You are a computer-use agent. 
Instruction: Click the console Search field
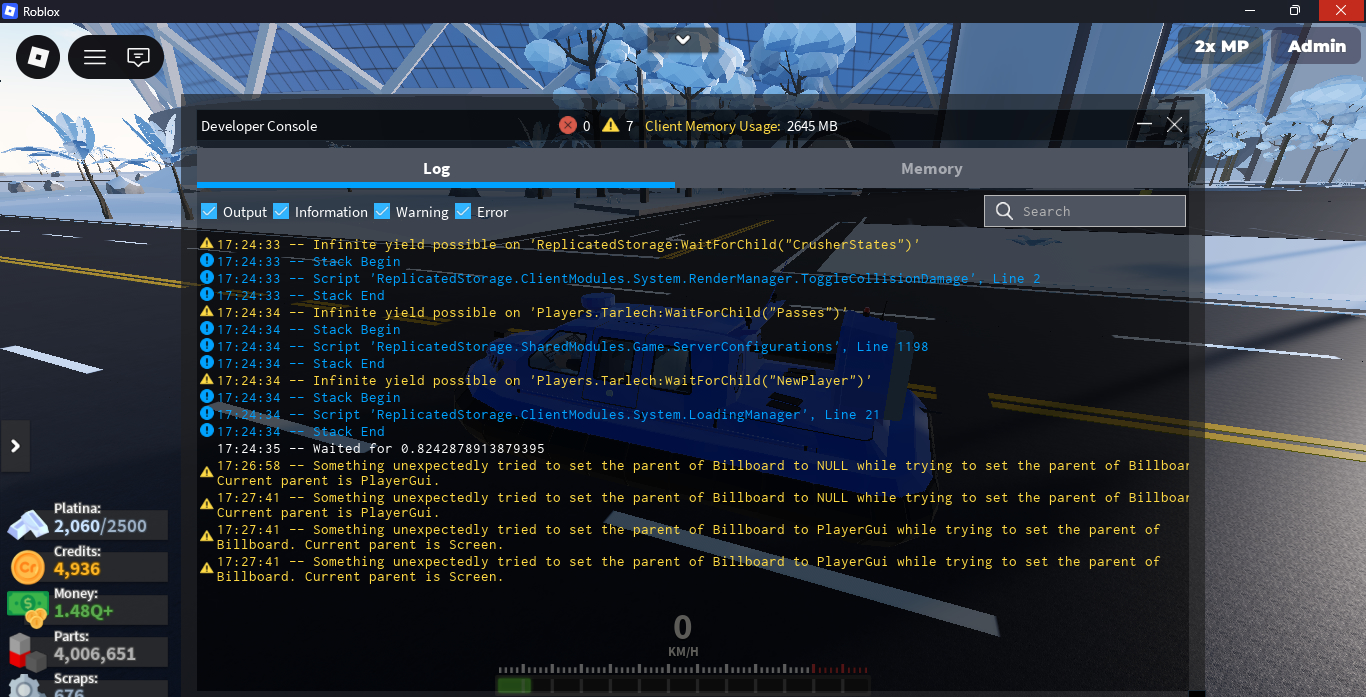1096,211
